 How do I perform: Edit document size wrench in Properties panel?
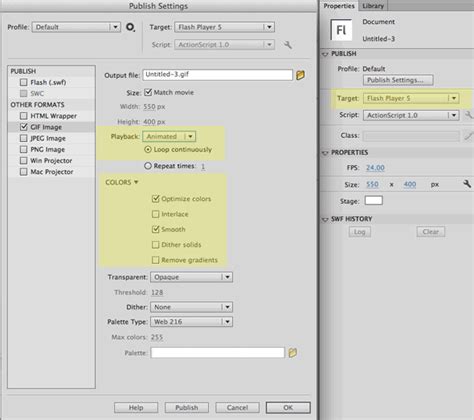(467, 184)
